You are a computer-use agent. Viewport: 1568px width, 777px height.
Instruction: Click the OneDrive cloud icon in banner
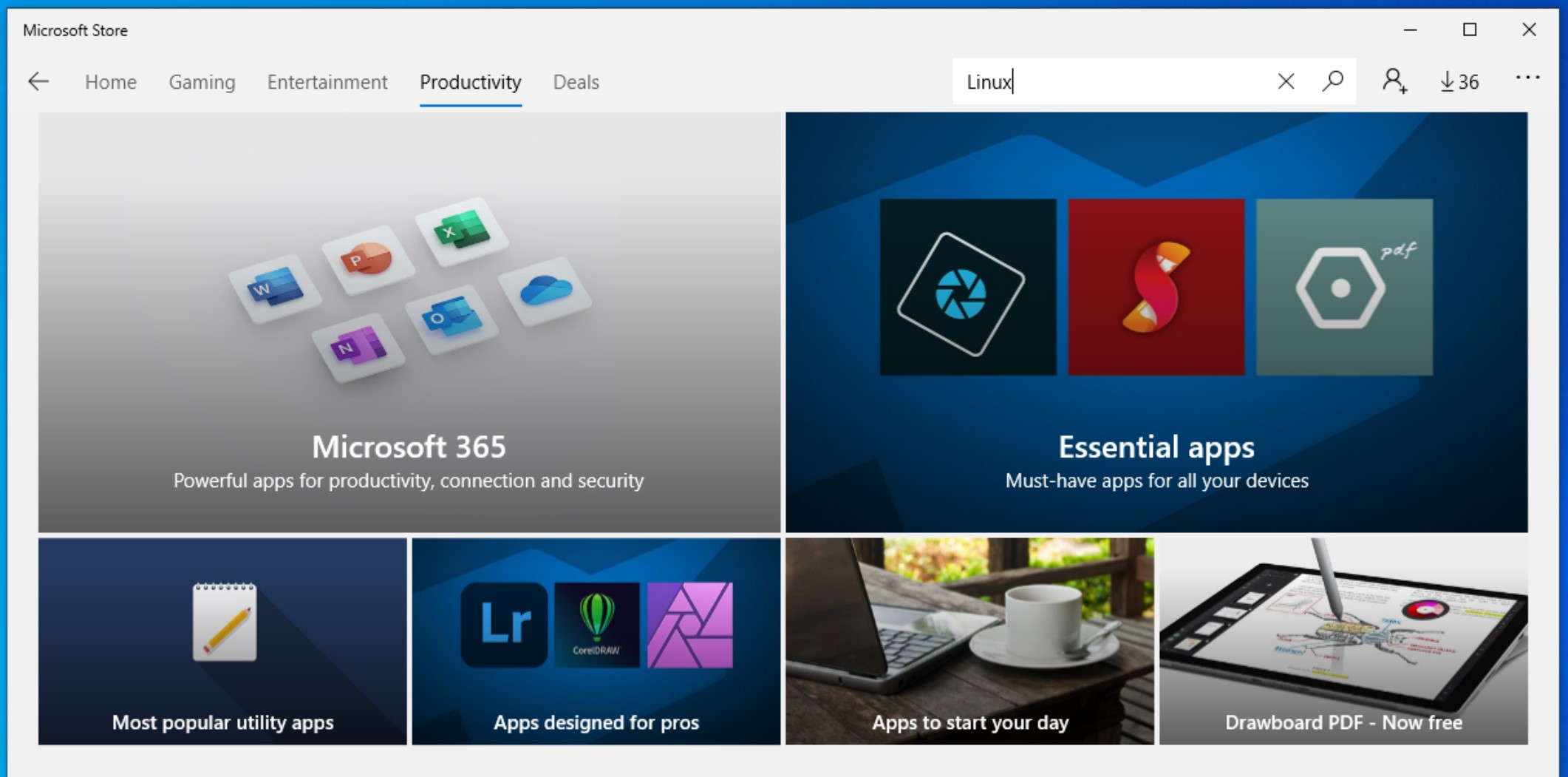coord(545,291)
